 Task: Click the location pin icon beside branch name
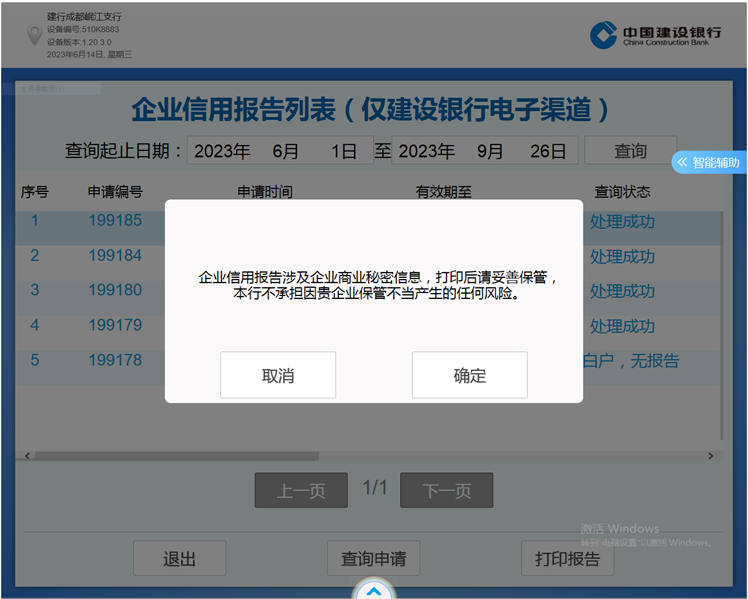point(35,36)
